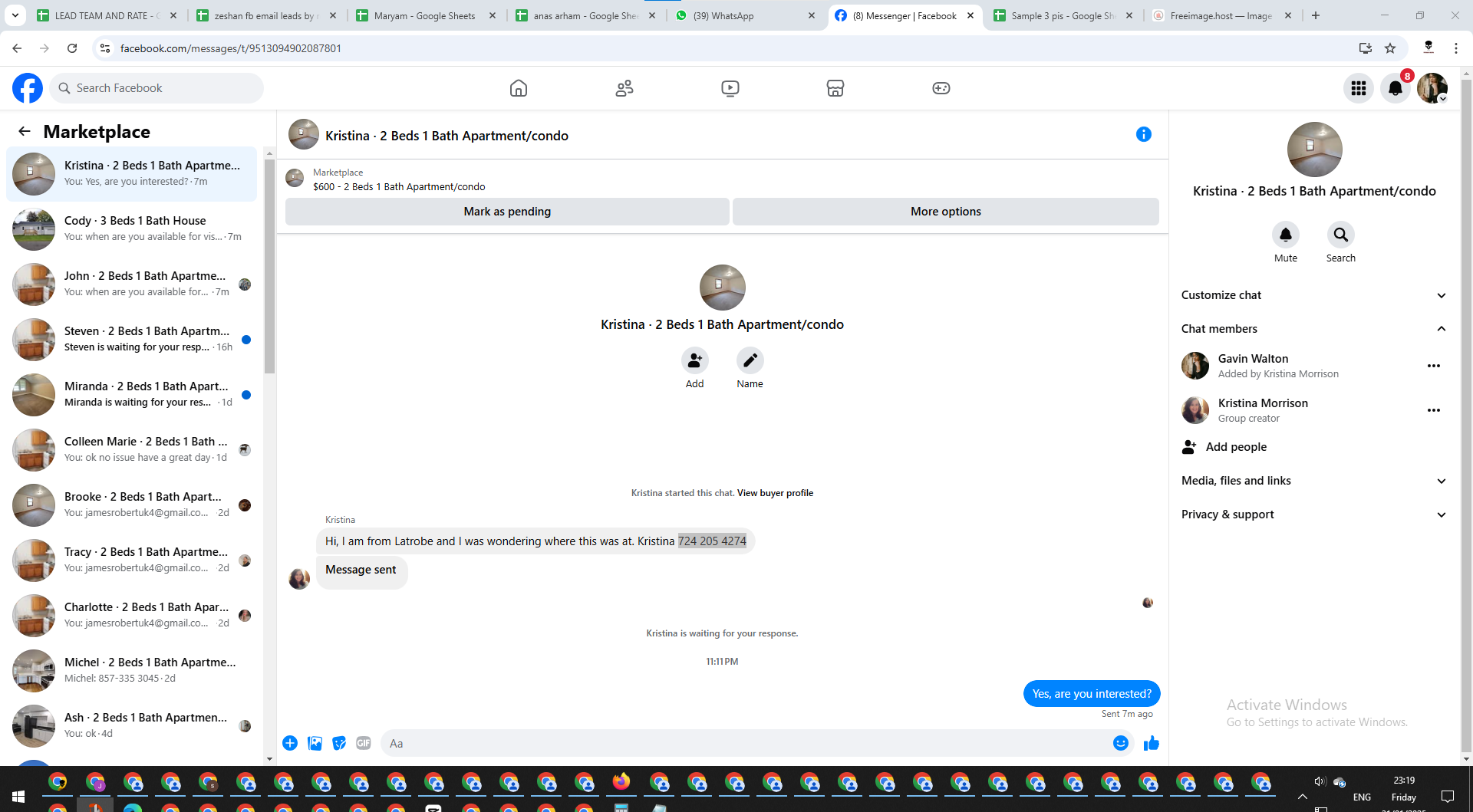This screenshot has height=812, width=1473.
Task: Open the browser tab search dropdown
Action: (15, 15)
